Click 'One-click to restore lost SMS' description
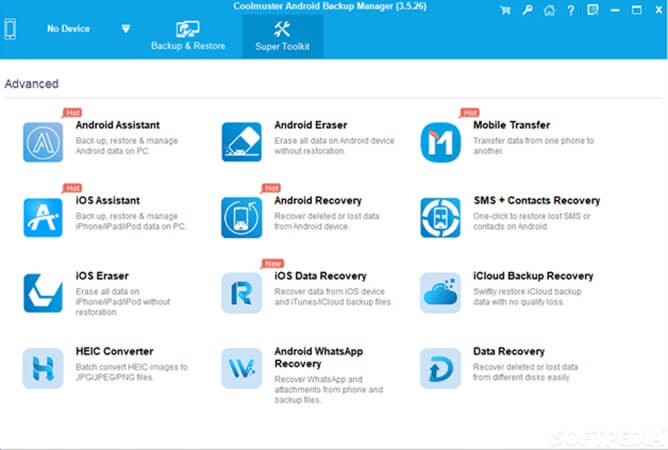Screen dimensions: 668x450 [x=532, y=221]
